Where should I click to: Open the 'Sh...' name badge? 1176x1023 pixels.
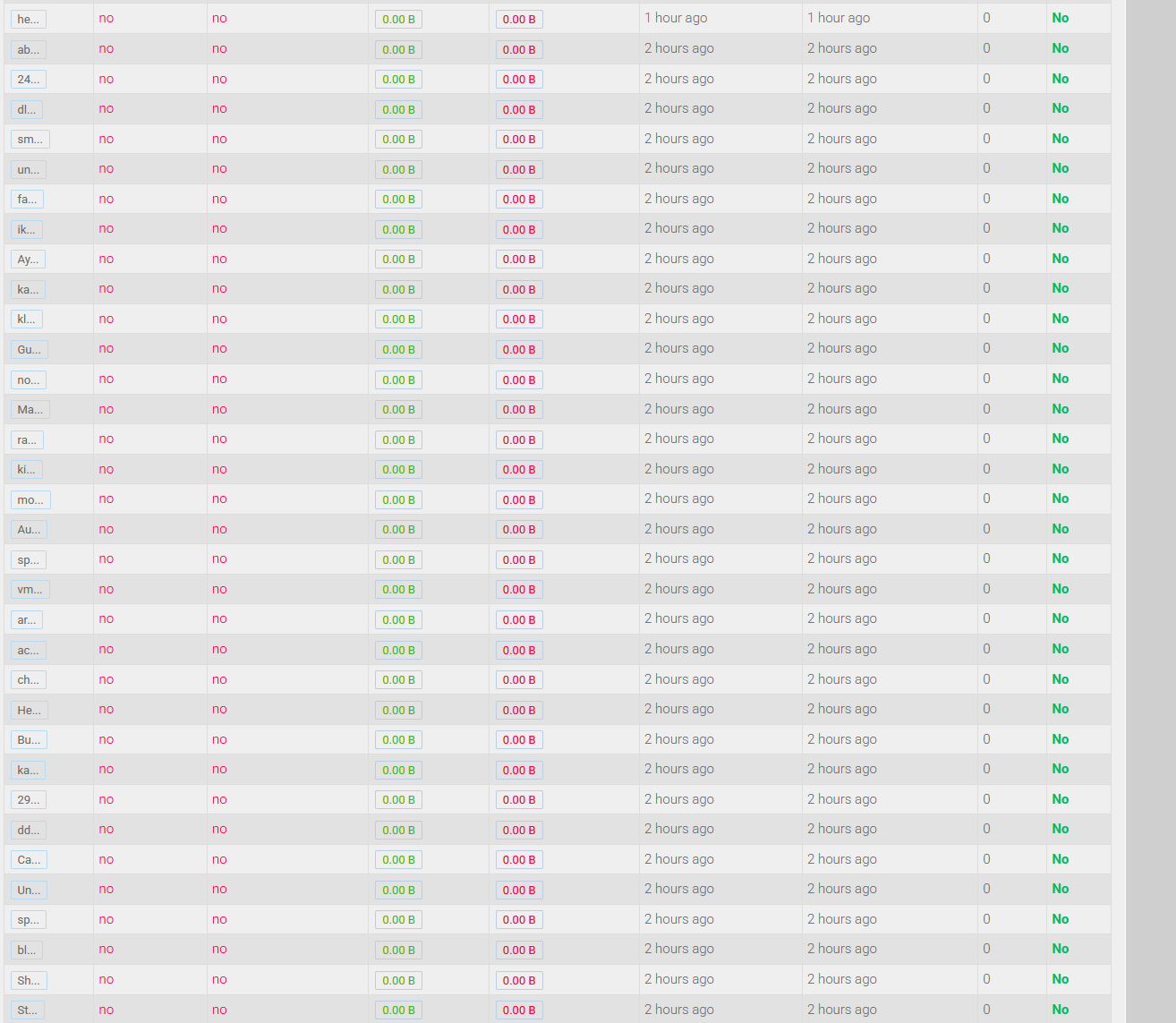click(x=29, y=980)
